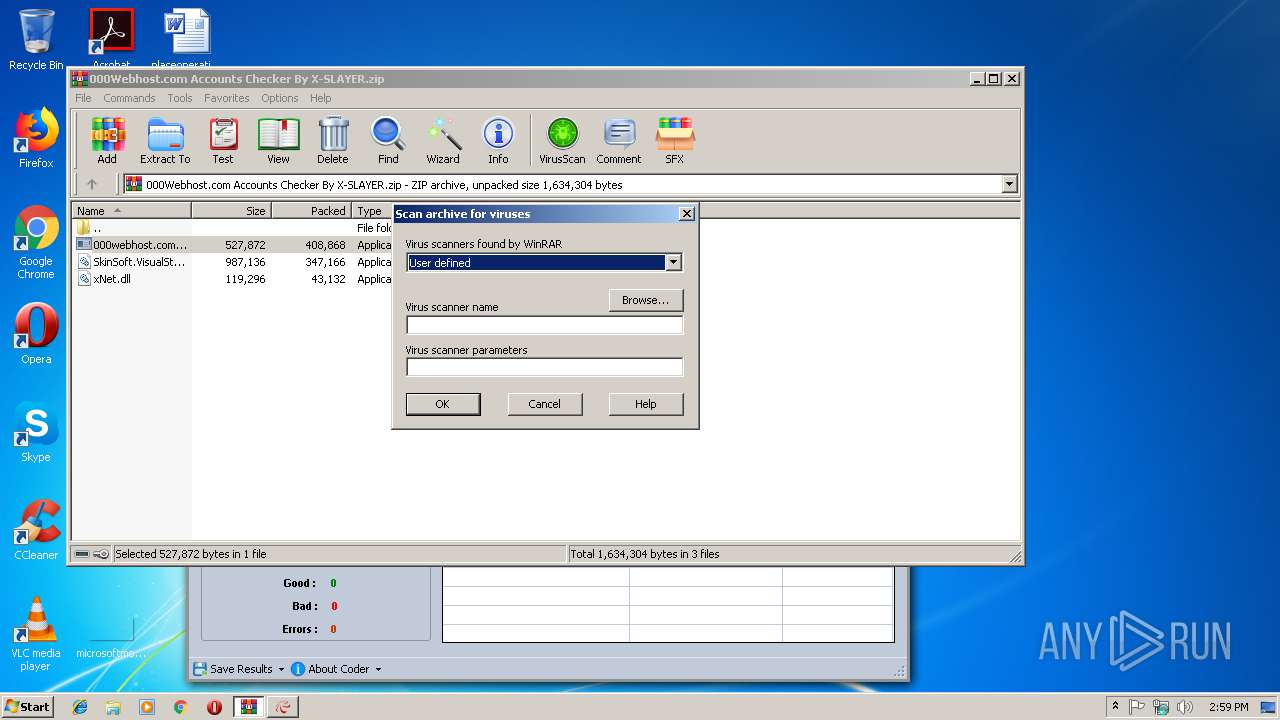
Task: Launch the Wizard wand icon
Action: pos(443,140)
